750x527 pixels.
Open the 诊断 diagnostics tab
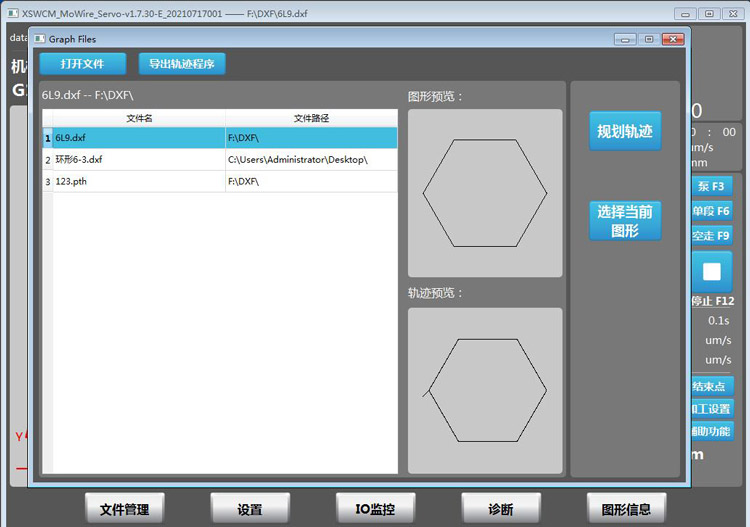[x=501, y=508]
